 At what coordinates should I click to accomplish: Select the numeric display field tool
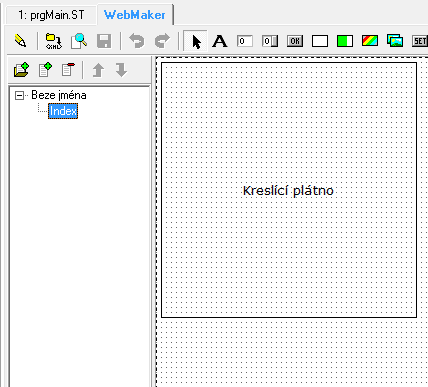(x=245, y=41)
